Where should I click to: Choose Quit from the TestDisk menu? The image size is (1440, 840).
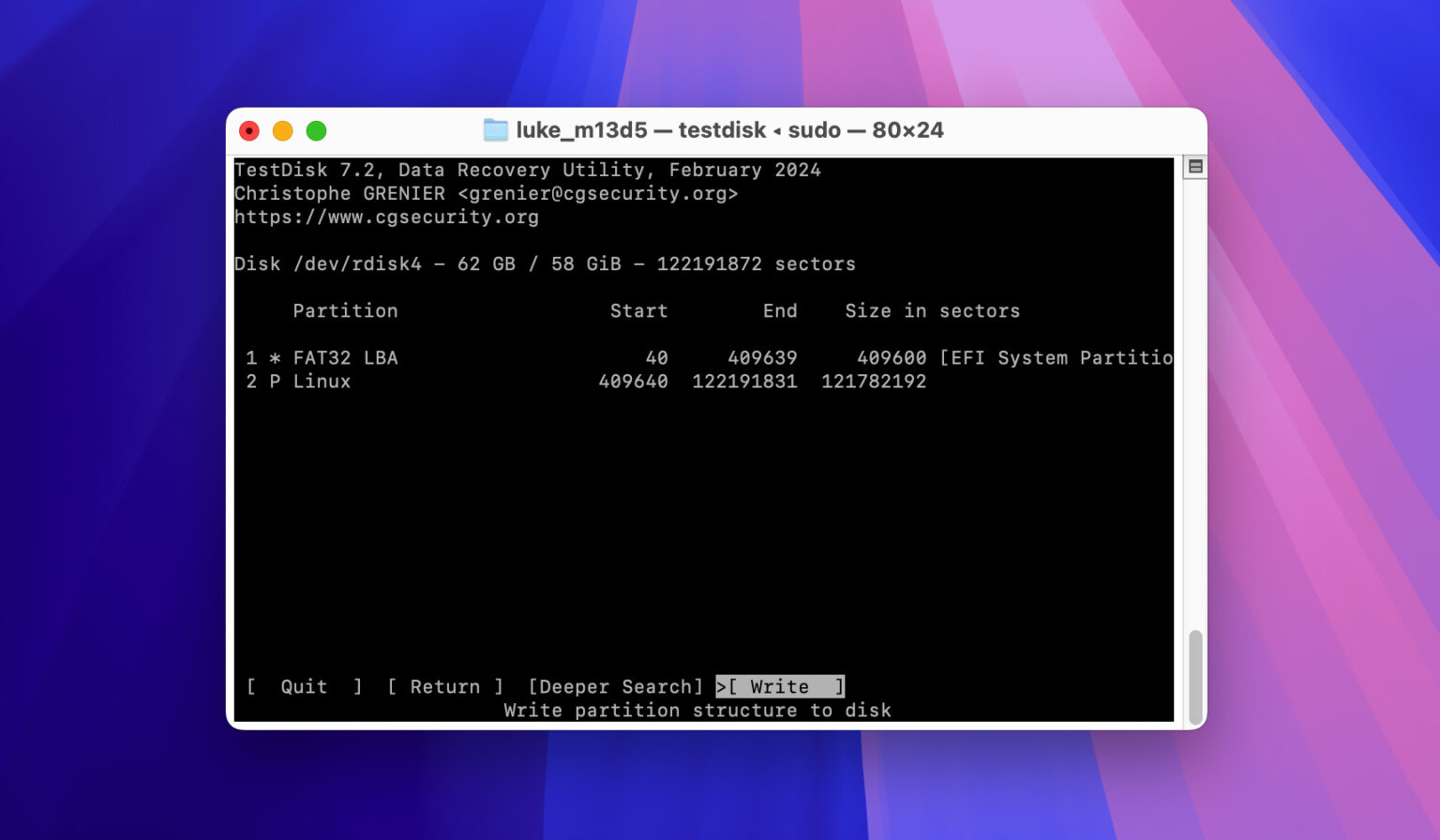302,686
